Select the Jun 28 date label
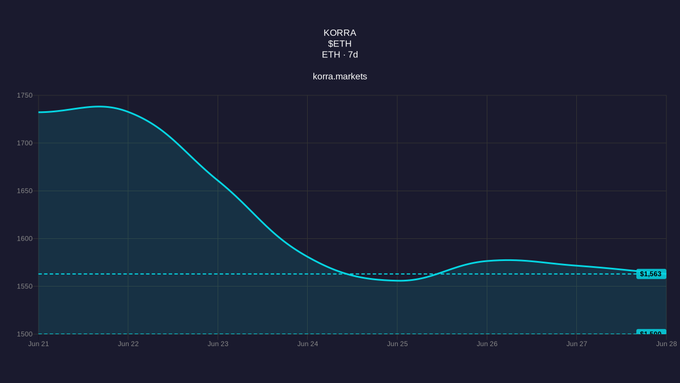This screenshot has height=383, width=680. click(667, 344)
